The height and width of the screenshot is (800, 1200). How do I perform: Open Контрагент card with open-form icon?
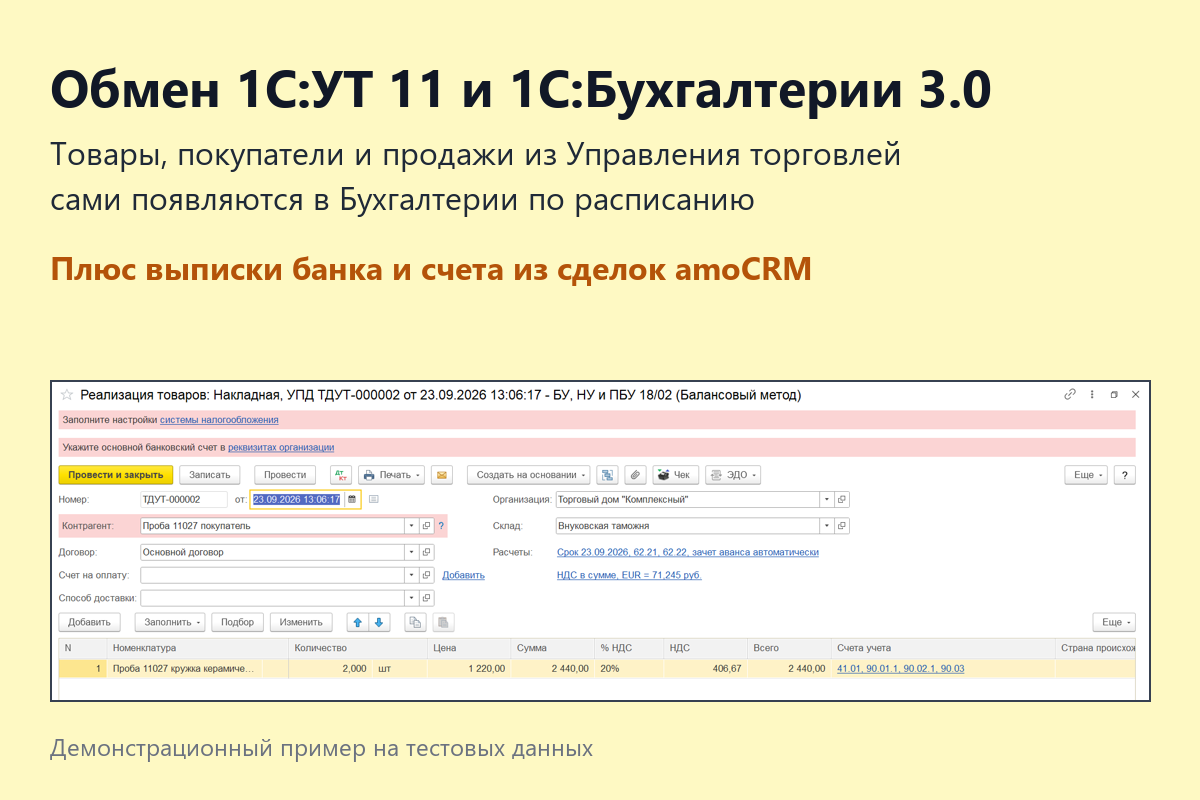[x=426, y=526]
